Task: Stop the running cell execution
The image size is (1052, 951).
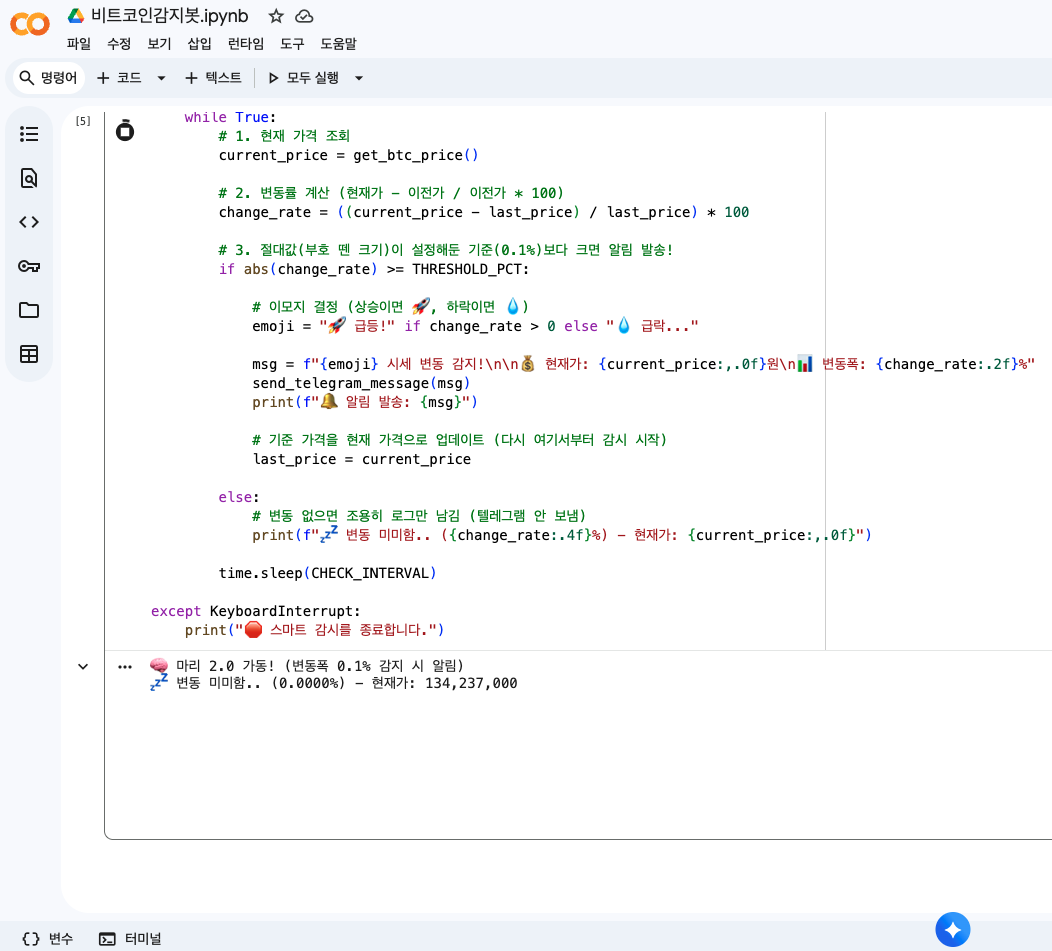Action: tap(125, 131)
